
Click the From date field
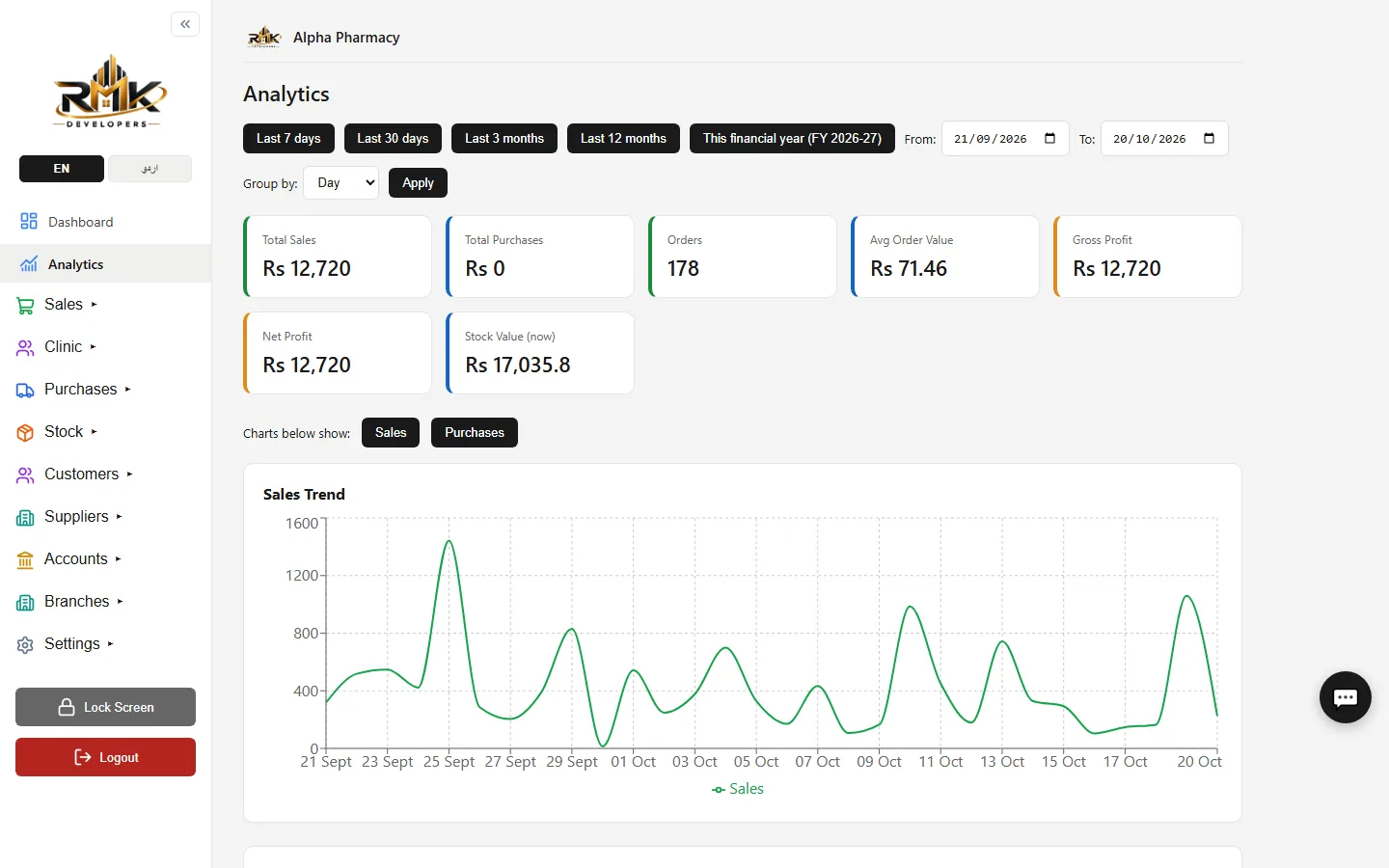(x=1005, y=138)
